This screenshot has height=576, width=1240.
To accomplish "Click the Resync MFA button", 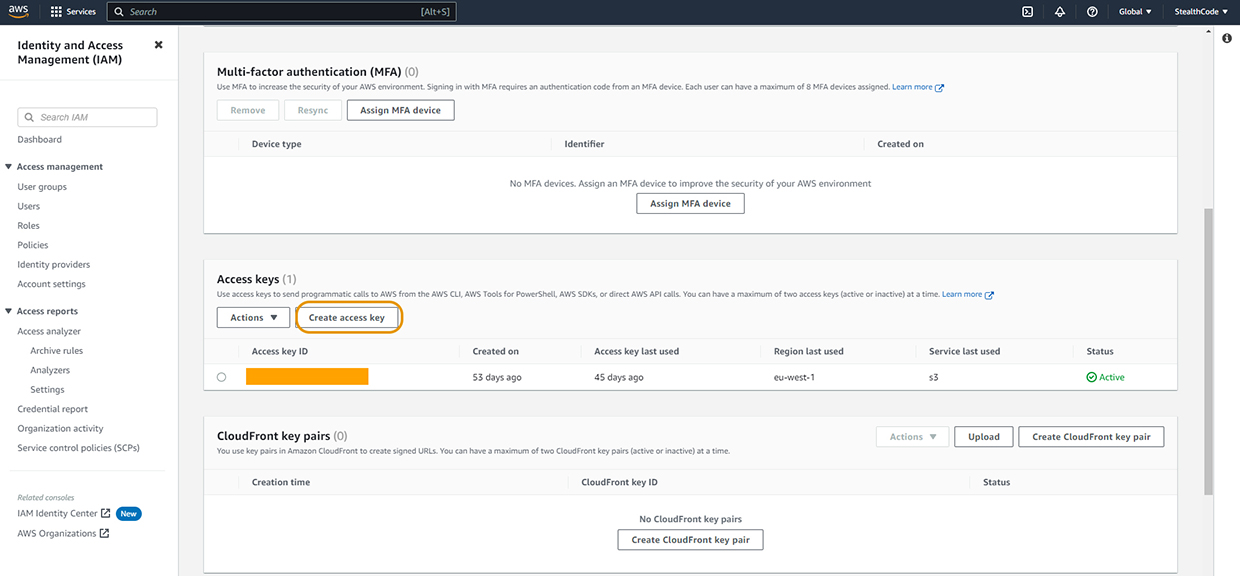I will click(x=313, y=110).
